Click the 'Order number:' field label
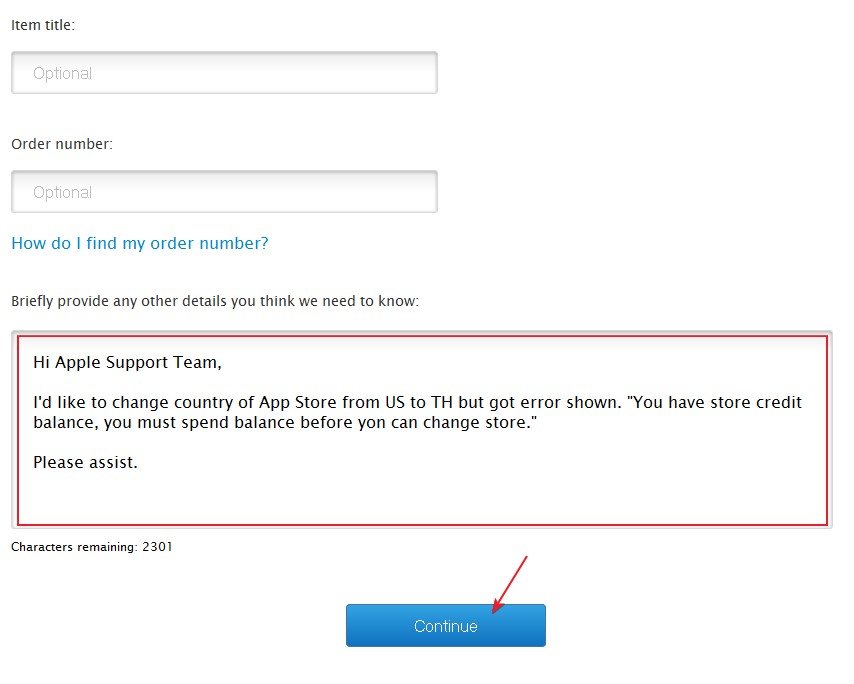The image size is (854, 684). pos(62,144)
